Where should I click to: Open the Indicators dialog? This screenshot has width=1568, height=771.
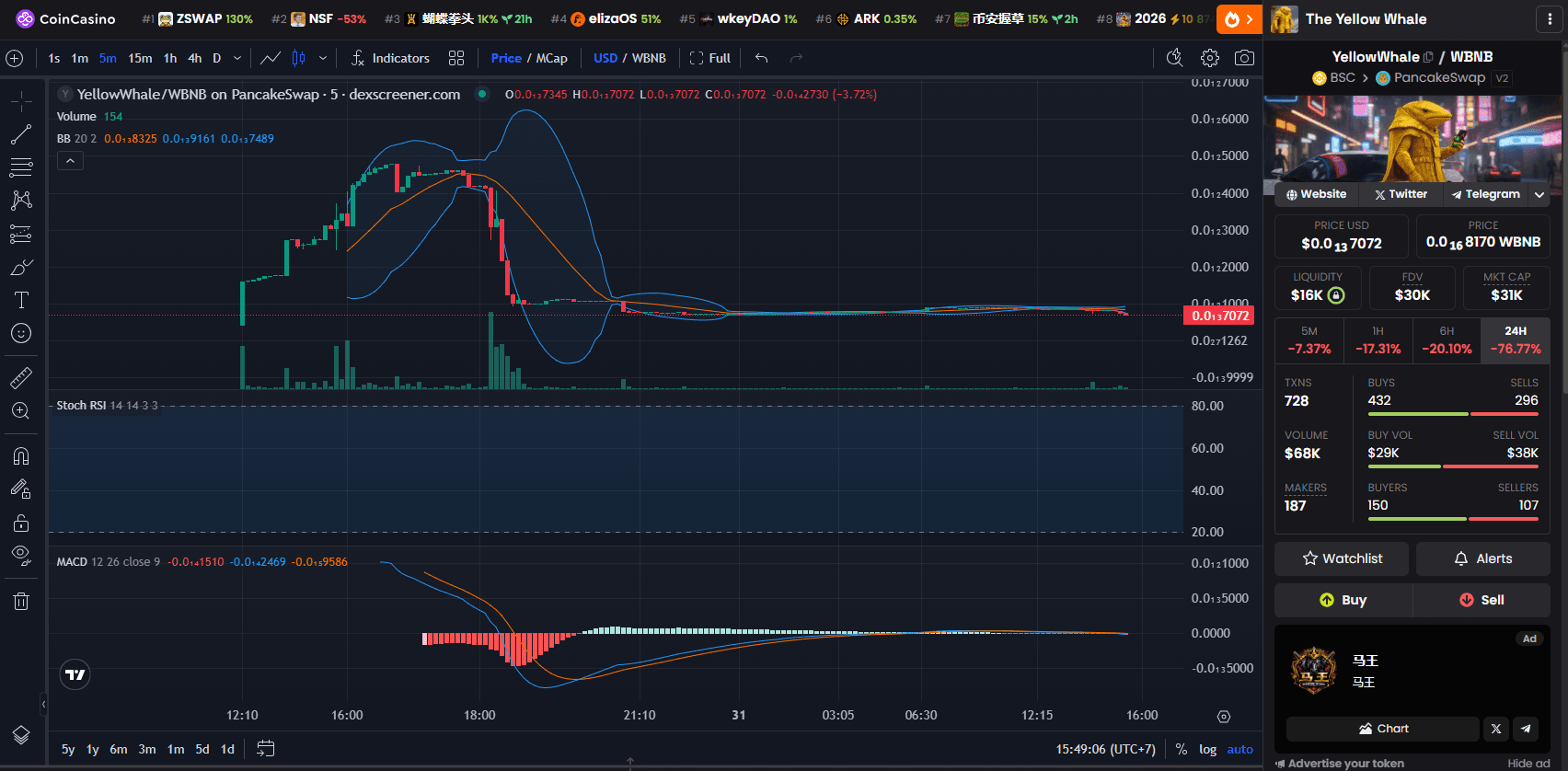tap(390, 58)
